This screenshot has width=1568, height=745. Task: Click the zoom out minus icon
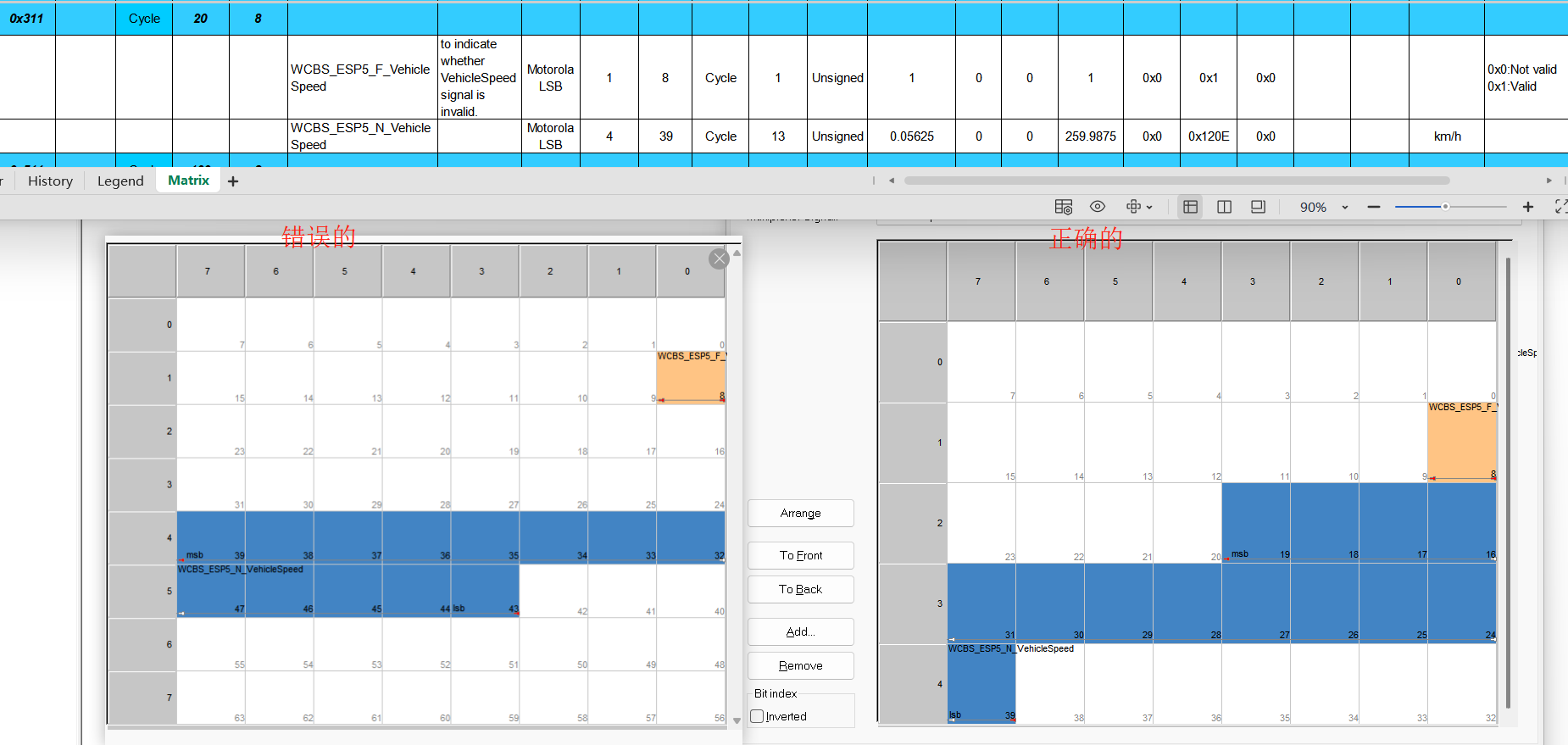pos(1374,207)
